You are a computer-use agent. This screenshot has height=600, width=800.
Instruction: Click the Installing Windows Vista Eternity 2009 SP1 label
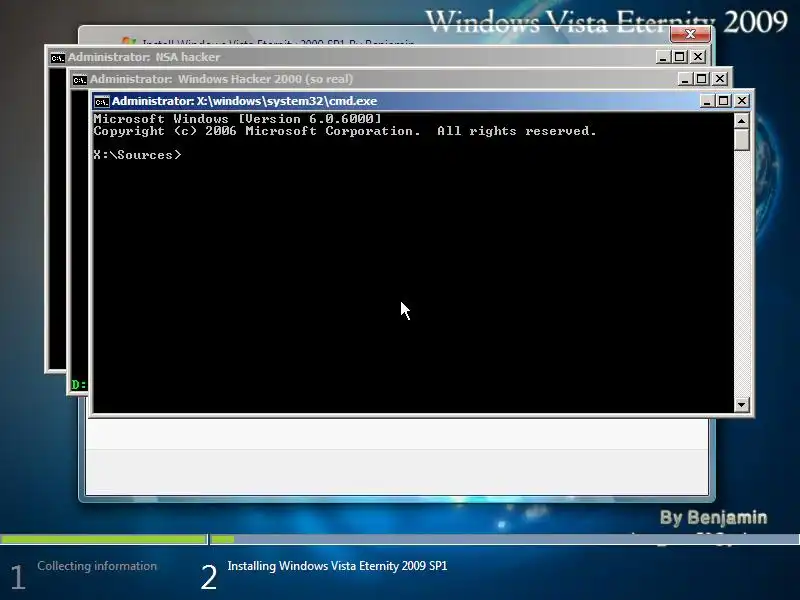pos(337,566)
